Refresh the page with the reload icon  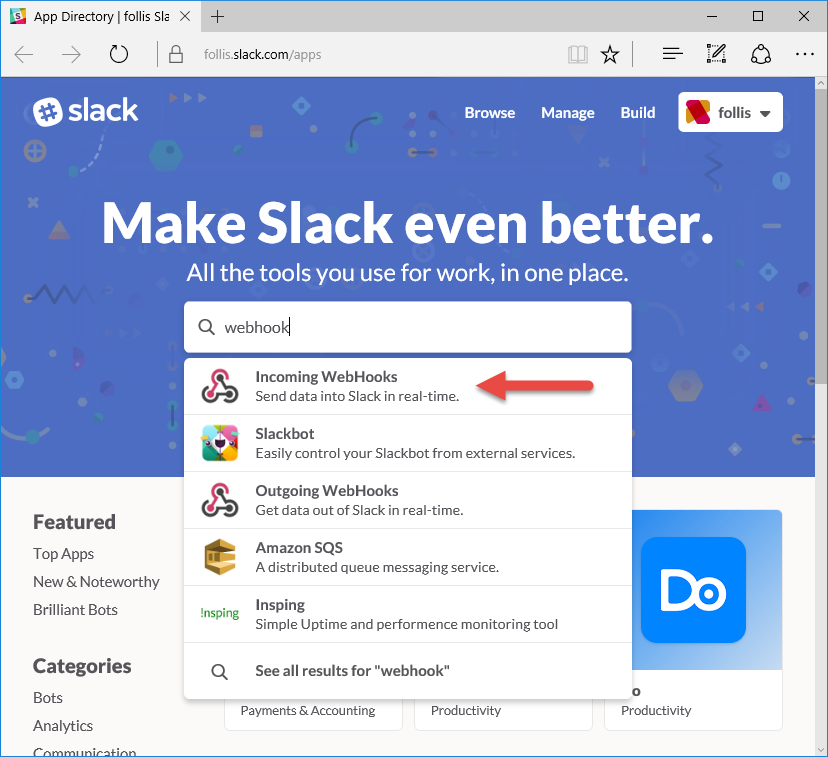(x=119, y=54)
